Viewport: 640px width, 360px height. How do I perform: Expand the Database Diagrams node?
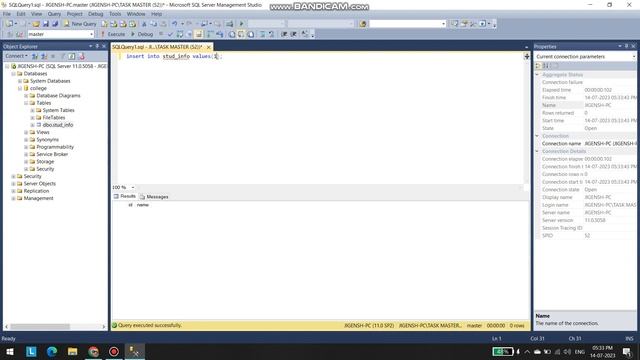click(26, 96)
